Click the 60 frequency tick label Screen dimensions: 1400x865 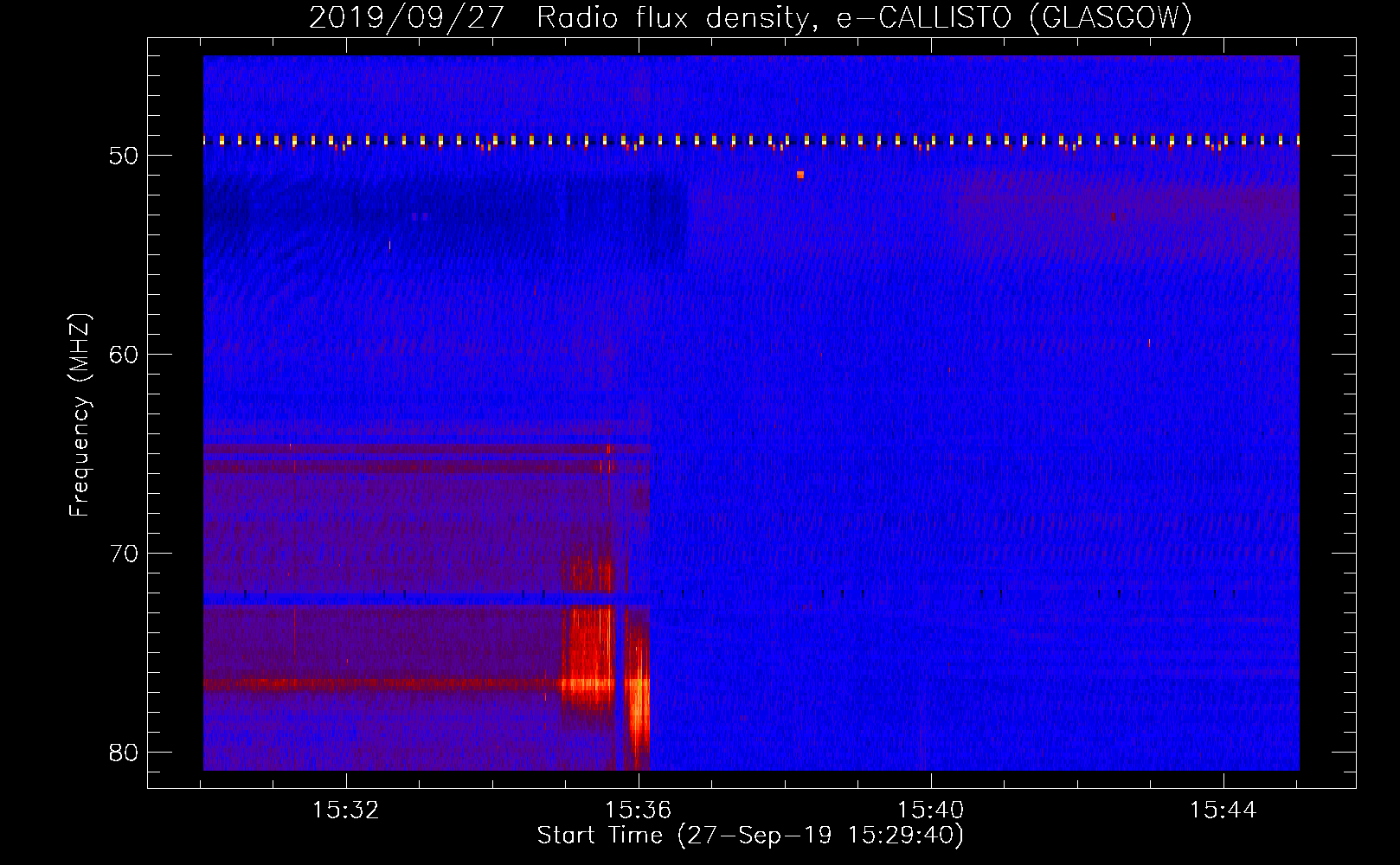click(124, 355)
